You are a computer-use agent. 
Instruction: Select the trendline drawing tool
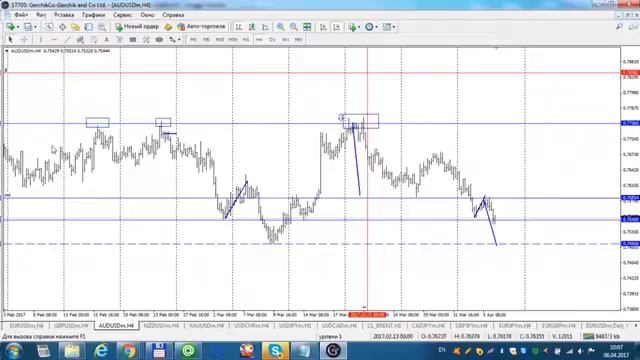pos(67,40)
